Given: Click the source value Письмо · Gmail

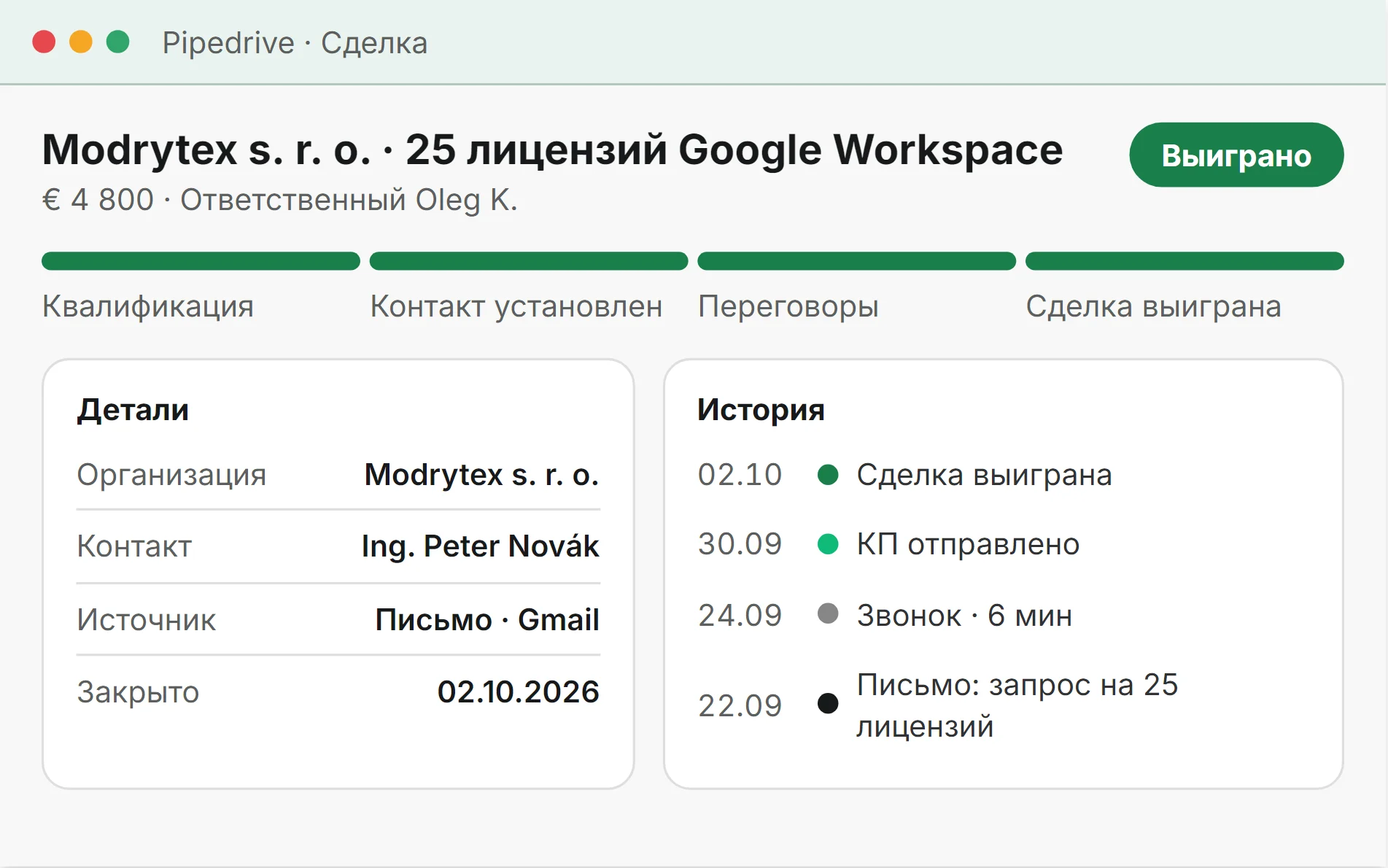Looking at the screenshot, I should click(x=487, y=620).
